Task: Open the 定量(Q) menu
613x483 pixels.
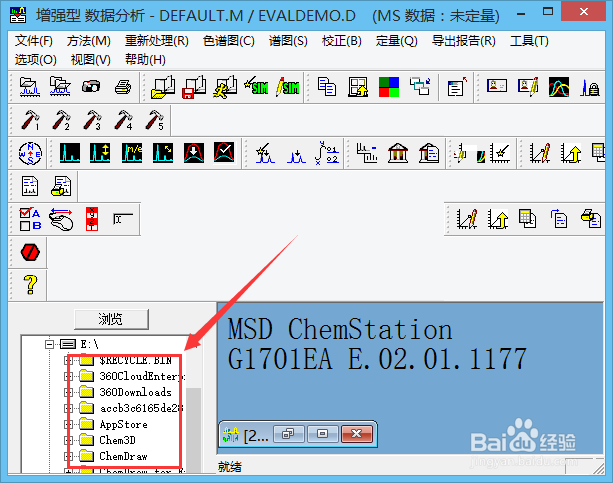Action: pos(396,41)
